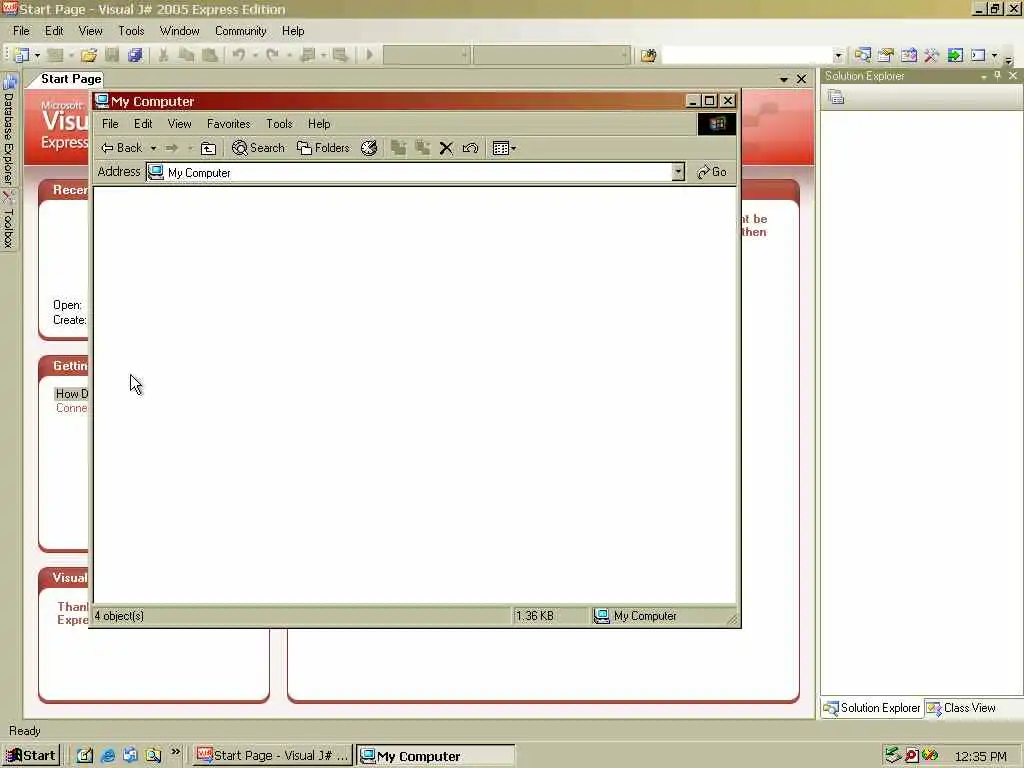Viewport: 1024px width, 768px height.
Task: Open the Help menu in My Computer
Action: (319, 123)
